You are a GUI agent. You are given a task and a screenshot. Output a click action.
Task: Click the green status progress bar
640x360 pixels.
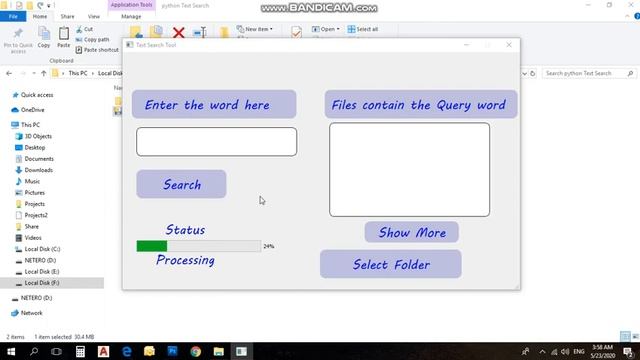click(199, 246)
